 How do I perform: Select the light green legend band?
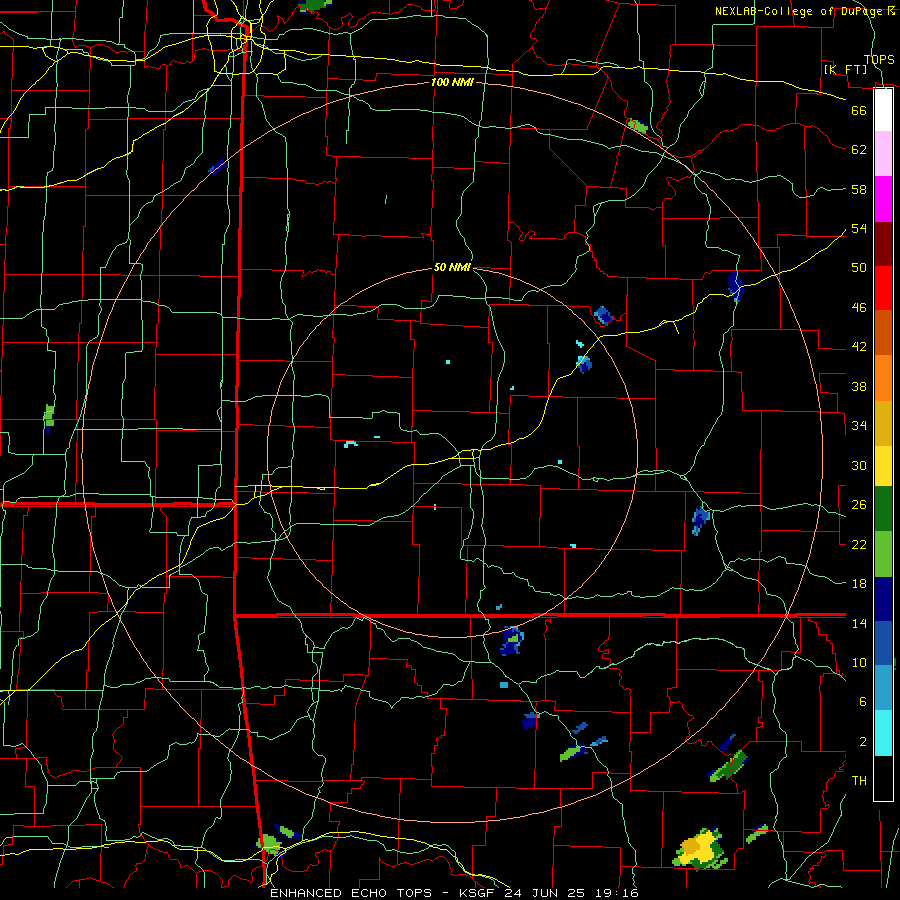point(883,554)
